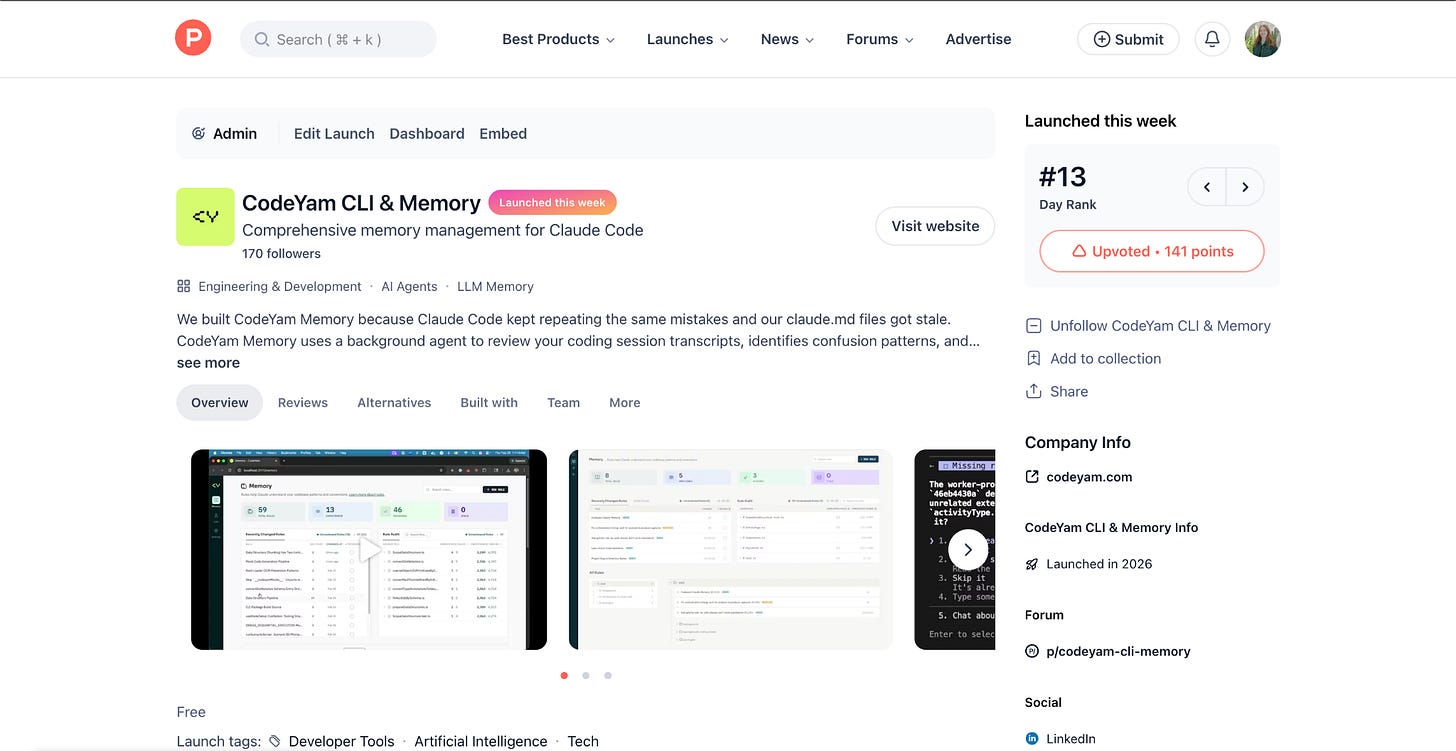Open the LinkedIn social link
The width and height of the screenshot is (1456, 751).
point(1070,739)
